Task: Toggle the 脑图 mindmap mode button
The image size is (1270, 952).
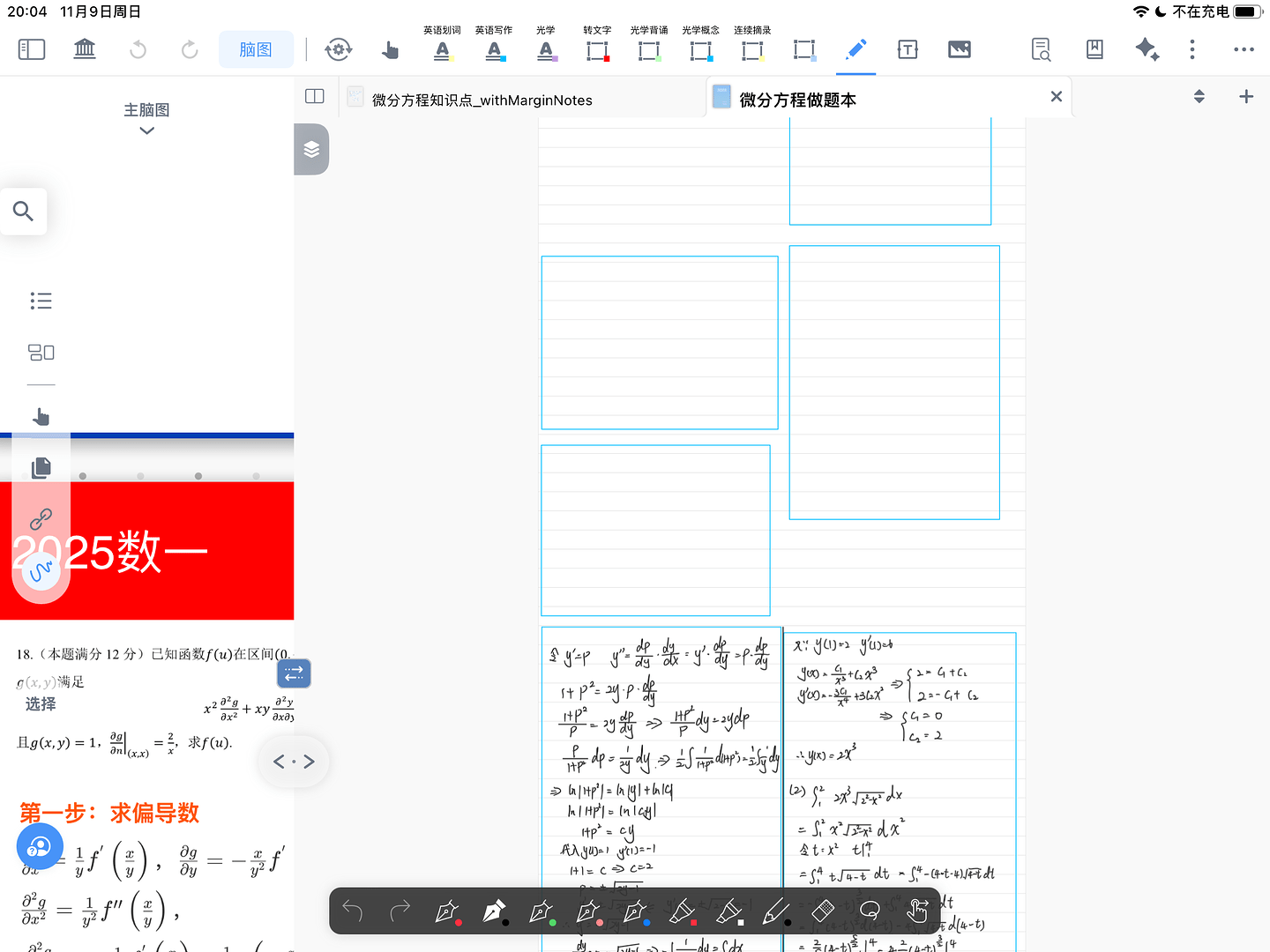Action: point(256,49)
